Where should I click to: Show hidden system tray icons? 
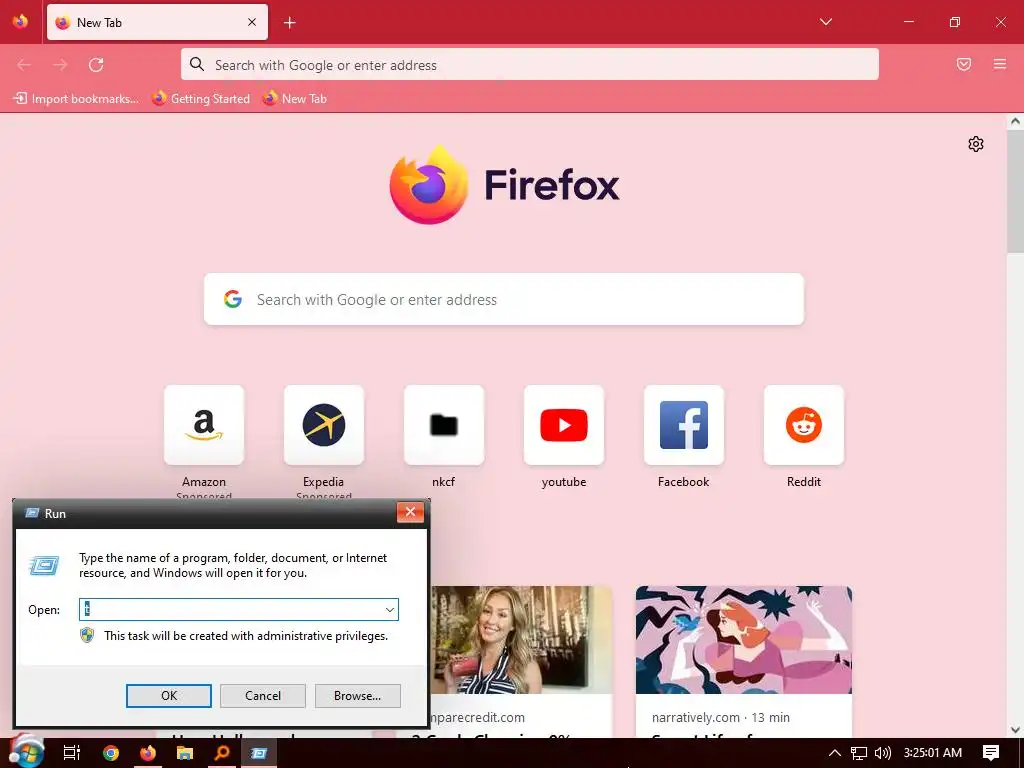tap(835, 753)
